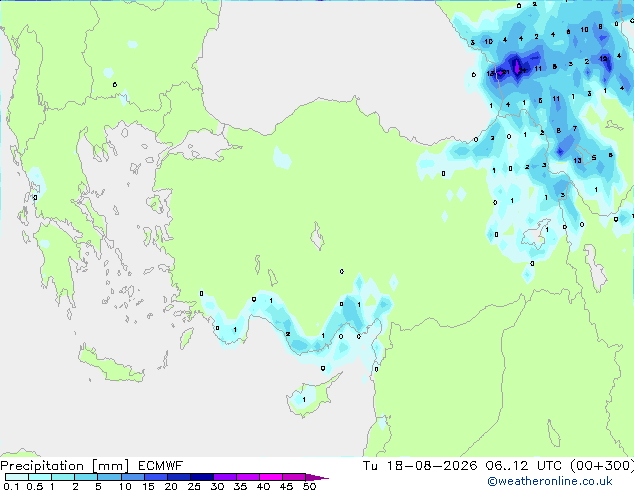Viewport: 634px width, 490px height.
Task: Open the weatheronline.co.uk copyright link
Action: tap(550, 481)
